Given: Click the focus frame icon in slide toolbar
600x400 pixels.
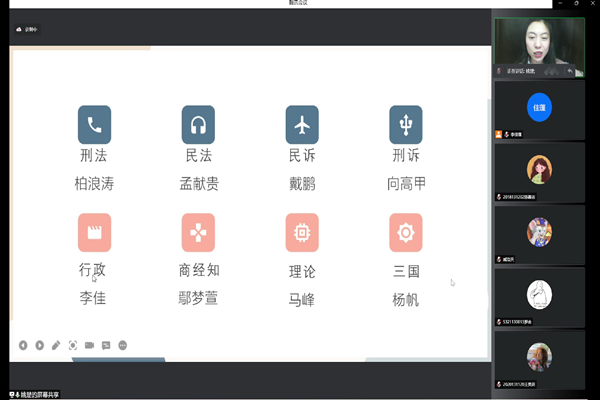Looking at the screenshot, I should [73, 345].
